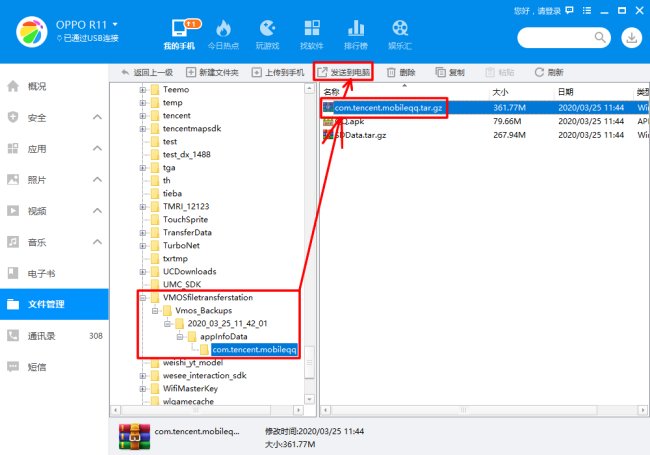Click the 大小 size column header

[x=501, y=91]
